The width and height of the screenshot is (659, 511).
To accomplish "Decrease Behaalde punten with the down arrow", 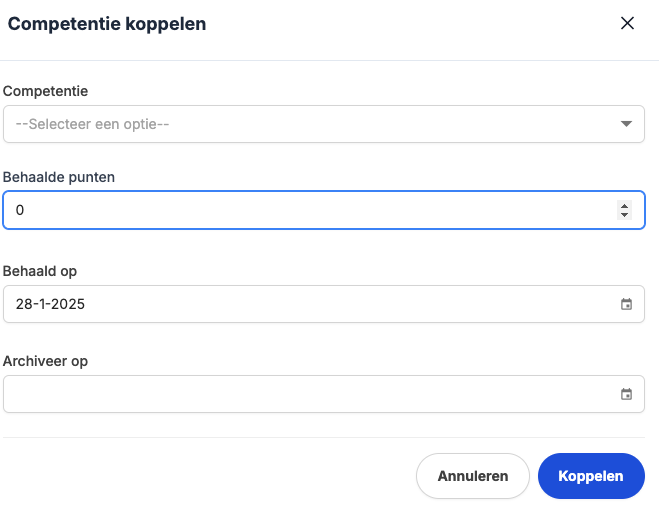I will [625, 215].
